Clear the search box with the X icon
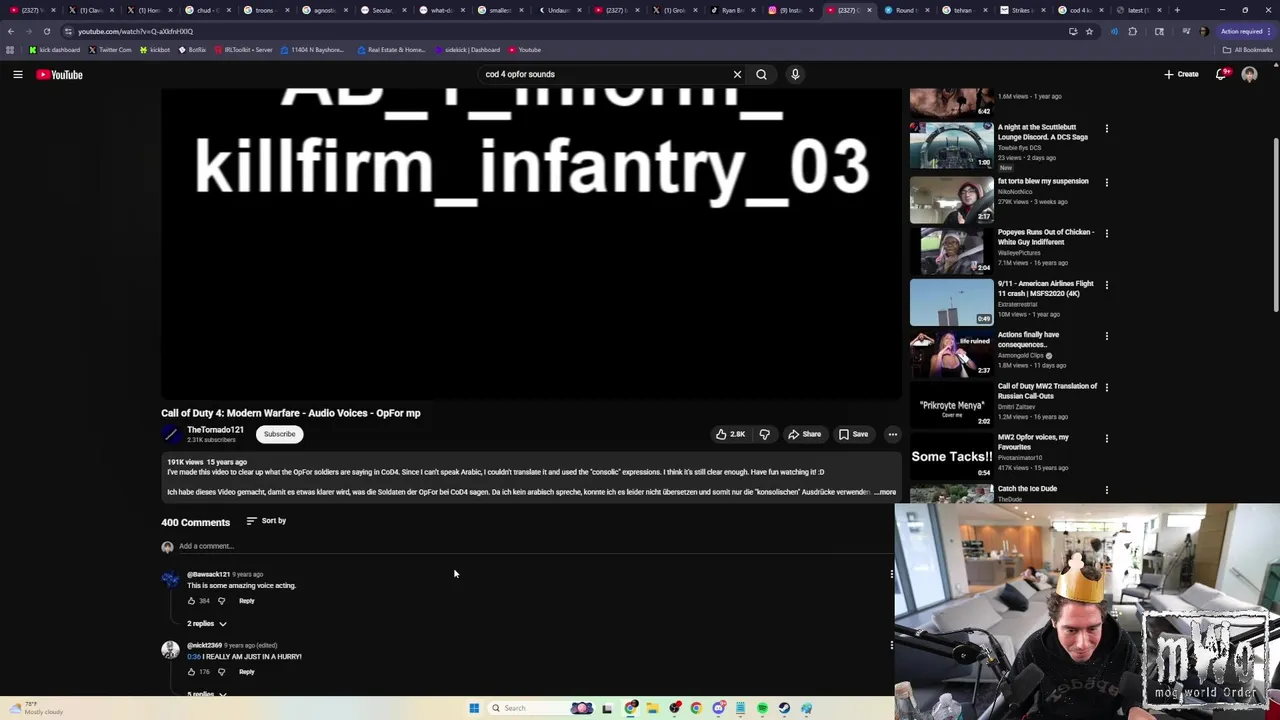This screenshot has width=1280, height=720. coord(737,74)
